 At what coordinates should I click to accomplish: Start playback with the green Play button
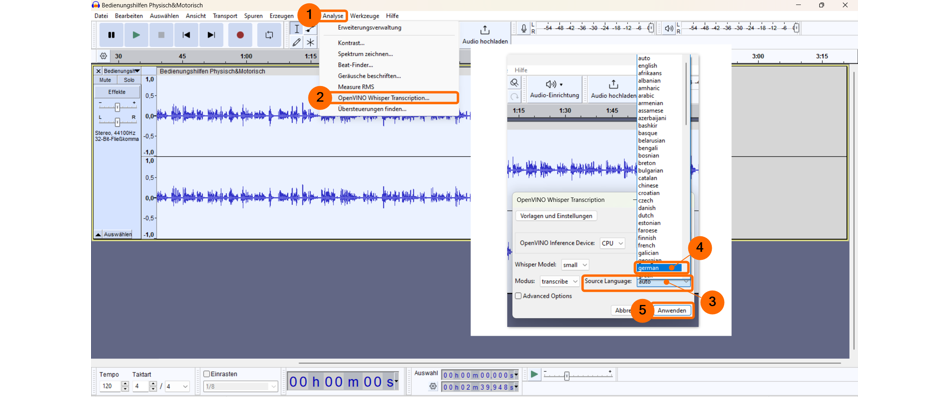tap(136, 35)
